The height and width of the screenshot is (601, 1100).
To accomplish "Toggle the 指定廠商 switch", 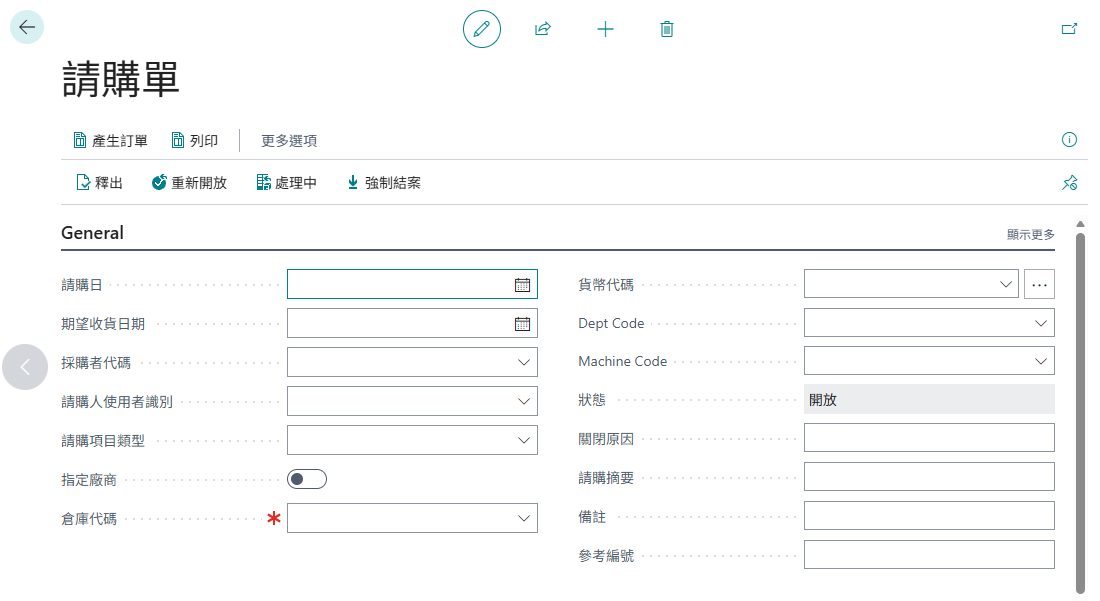I will tap(307, 479).
